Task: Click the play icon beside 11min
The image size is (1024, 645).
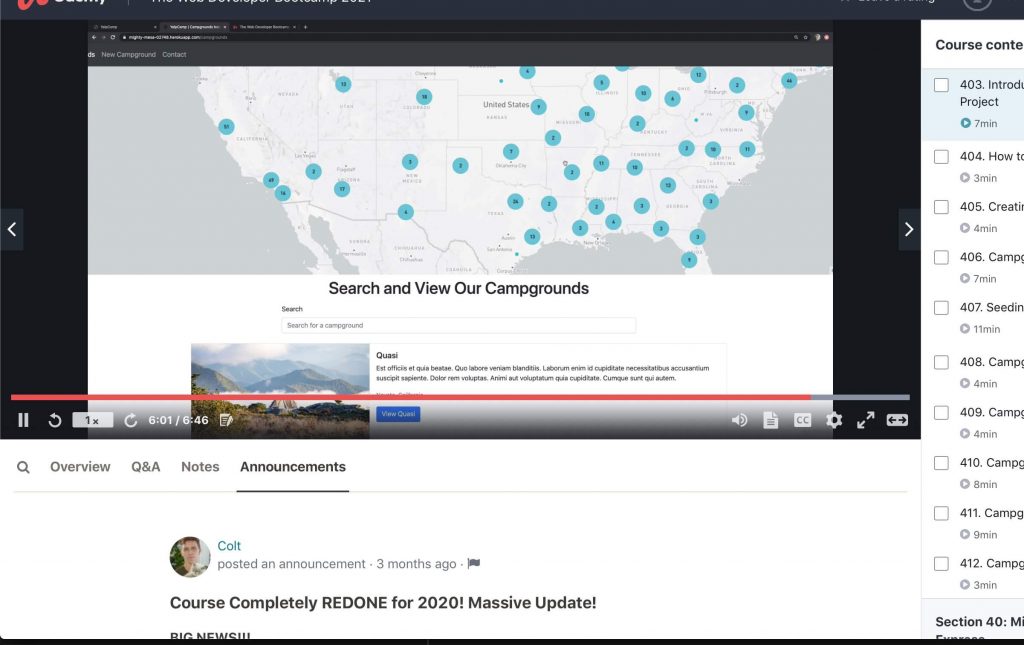Action: tap(965, 328)
